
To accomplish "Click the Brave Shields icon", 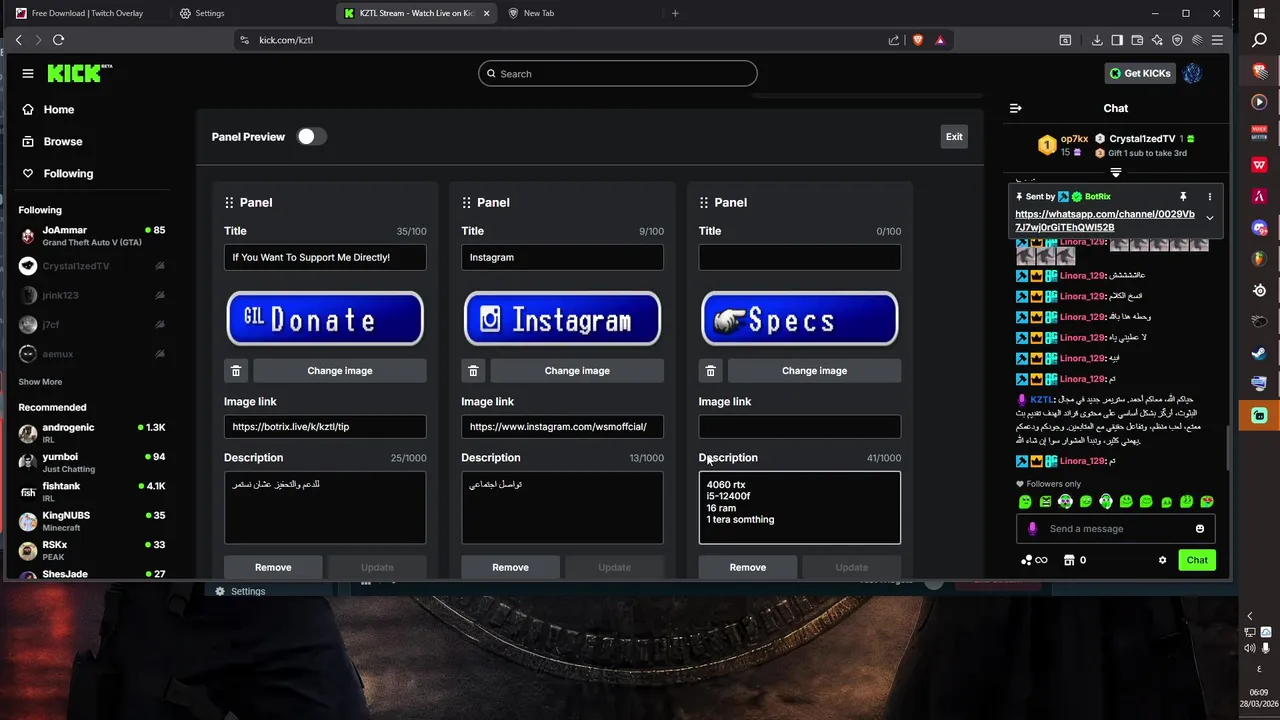I will tap(918, 40).
